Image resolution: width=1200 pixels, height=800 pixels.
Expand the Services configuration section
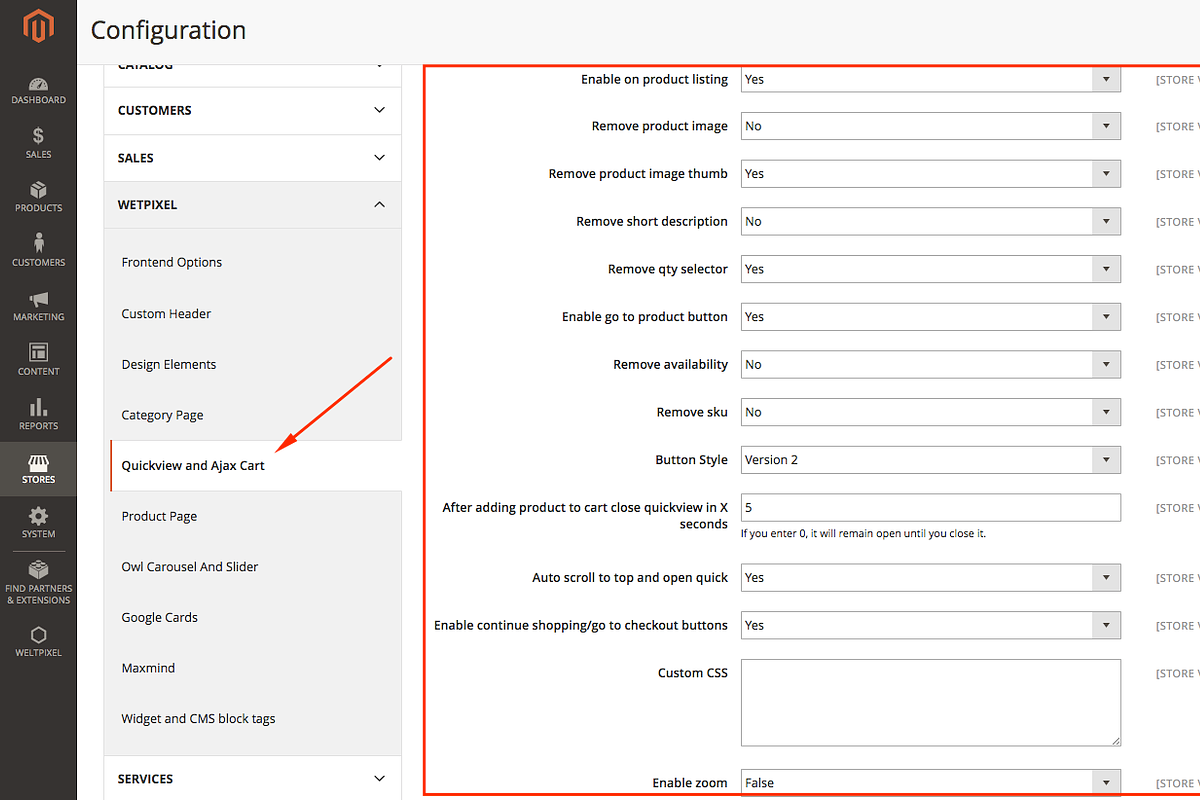253,779
